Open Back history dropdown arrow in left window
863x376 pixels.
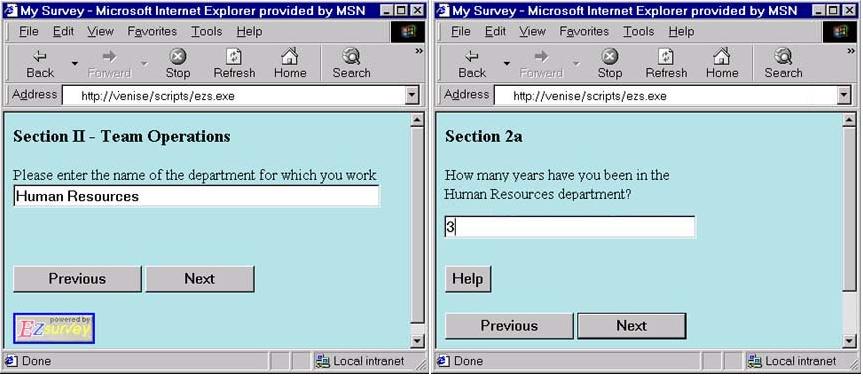[75, 63]
